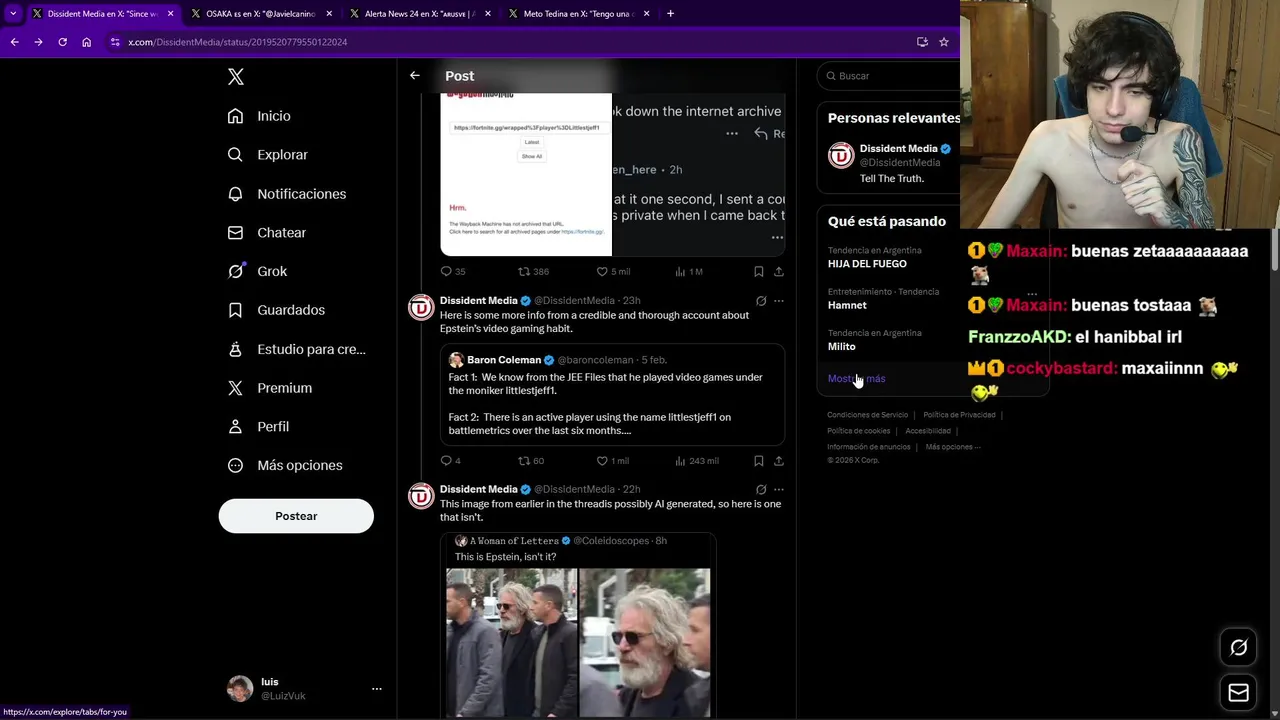Open Baron Coleman quoted post

pos(612,395)
